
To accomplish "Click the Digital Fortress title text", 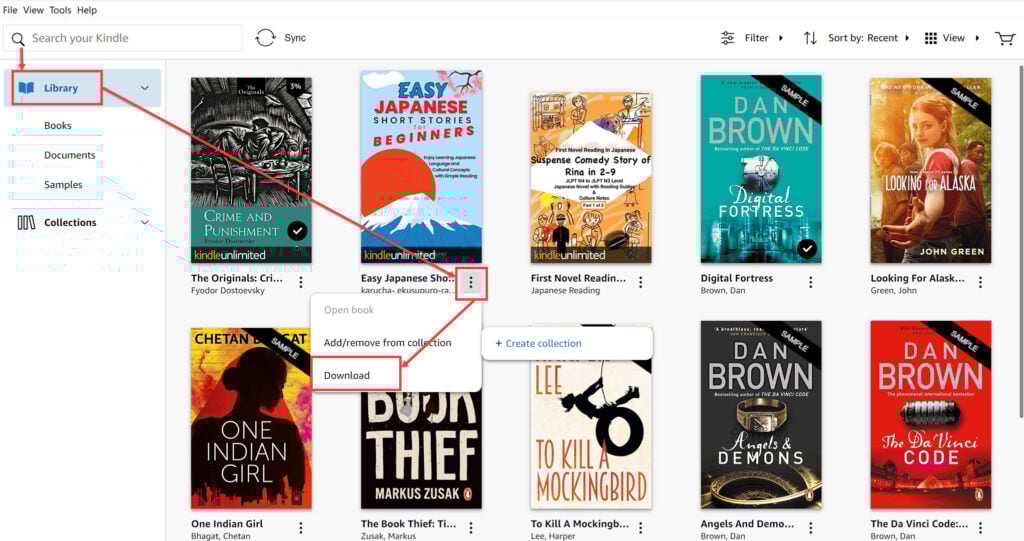I will (737, 278).
